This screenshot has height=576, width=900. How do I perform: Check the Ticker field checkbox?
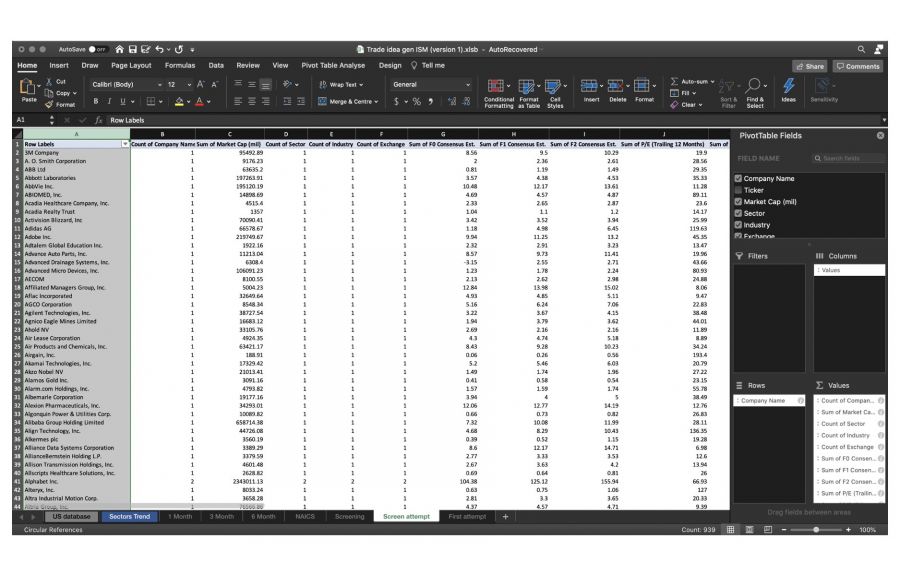738,190
